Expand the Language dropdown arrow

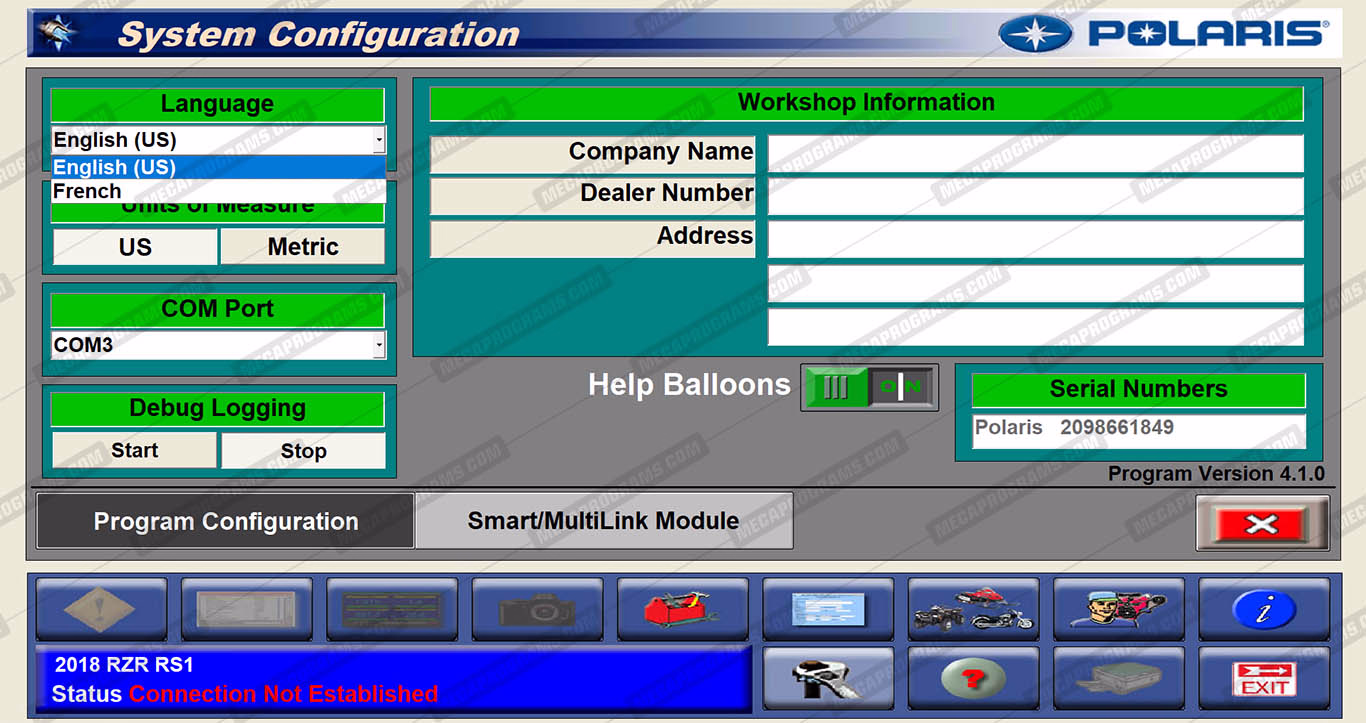(x=378, y=141)
